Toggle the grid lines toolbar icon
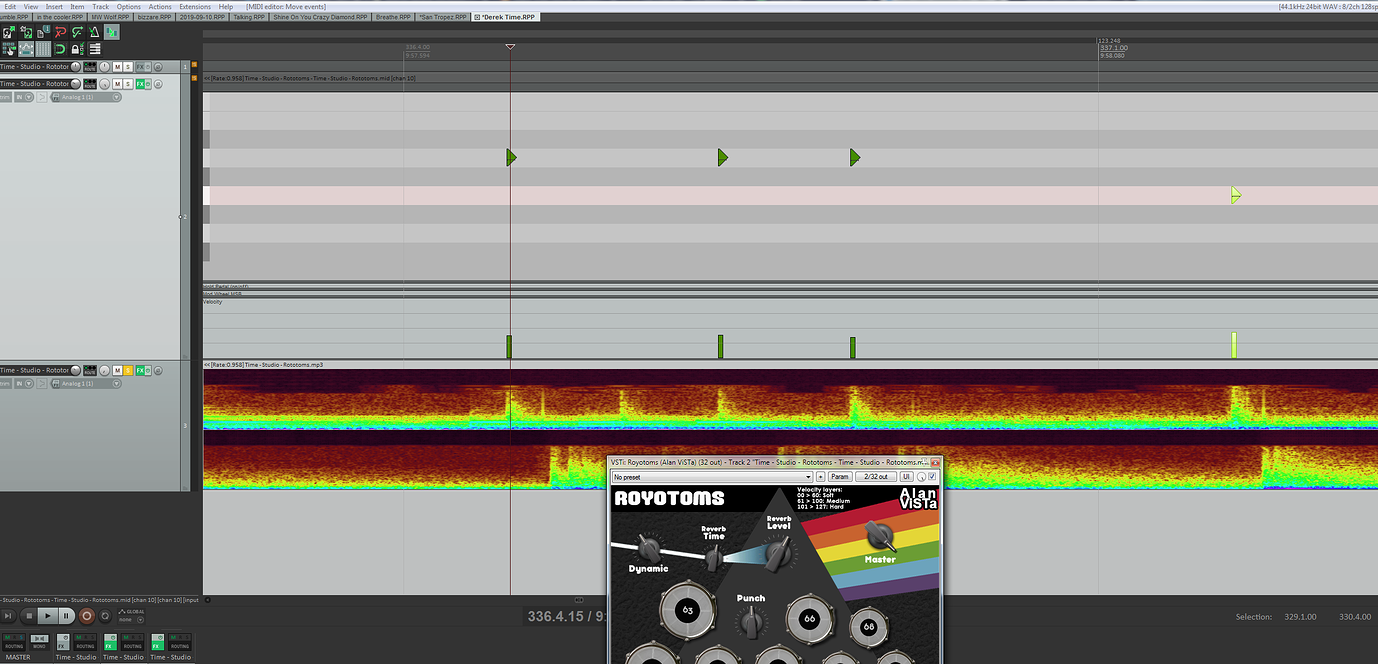 coord(42,48)
